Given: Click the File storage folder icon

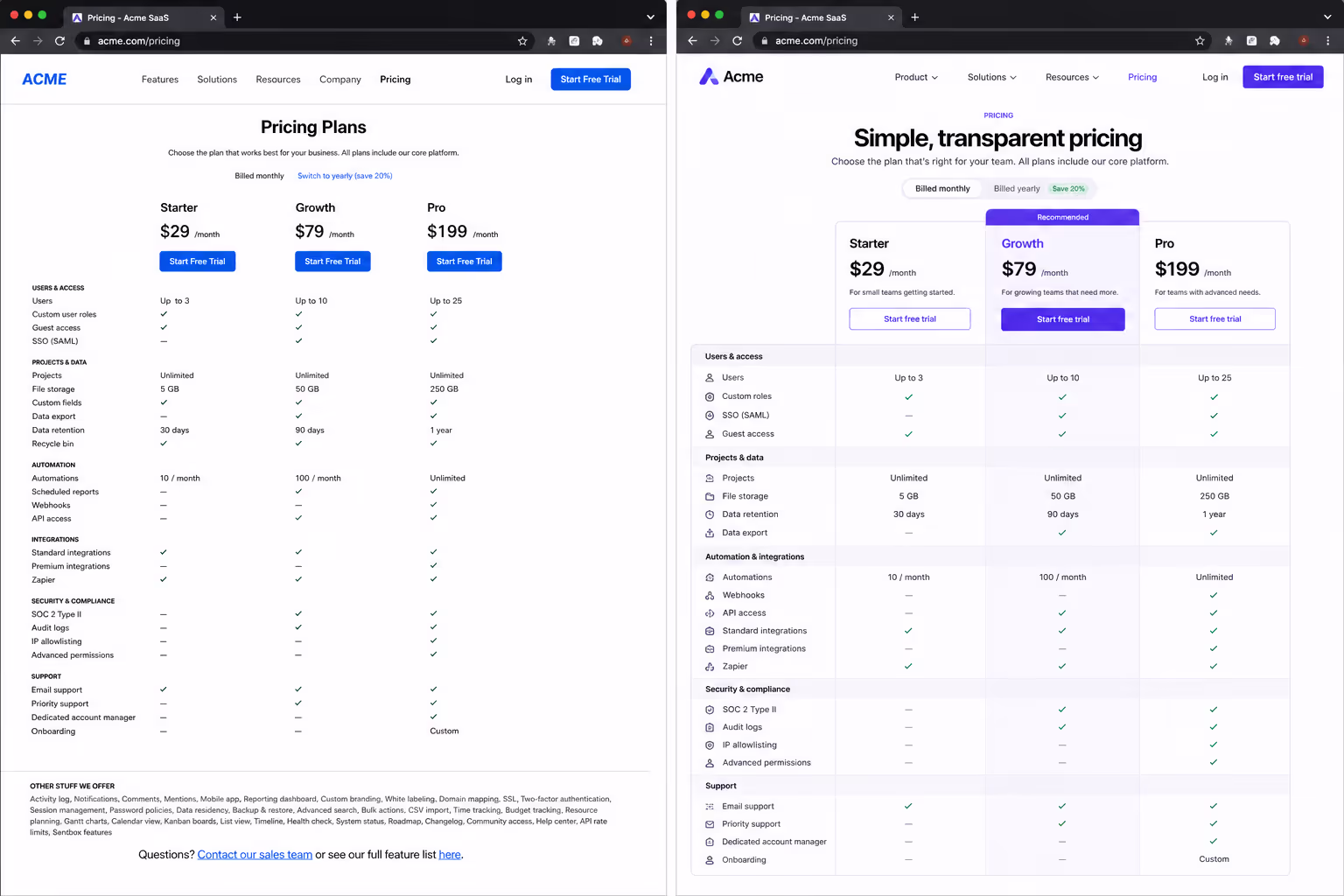Looking at the screenshot, I should point(710,496).
